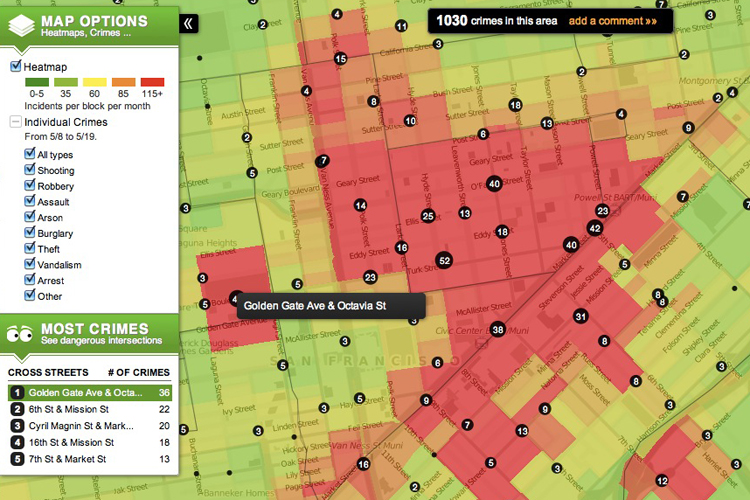
Task: Collapse the Individual Crimes section
Action: 15,122
